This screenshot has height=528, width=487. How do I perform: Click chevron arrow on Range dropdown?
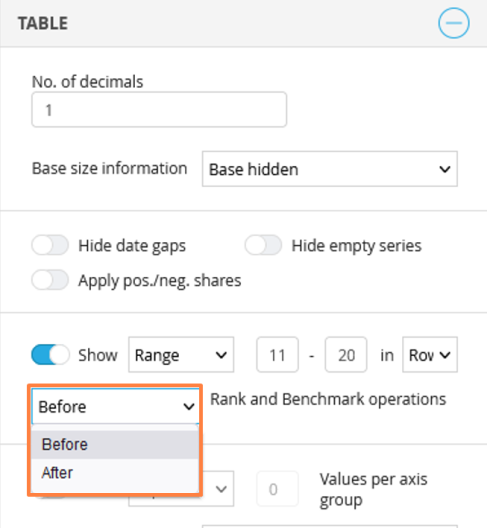221,355
